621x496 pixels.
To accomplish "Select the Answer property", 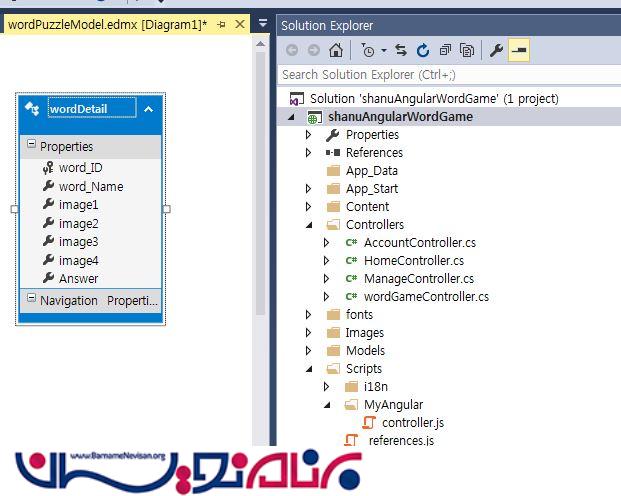I will point(78,279).
